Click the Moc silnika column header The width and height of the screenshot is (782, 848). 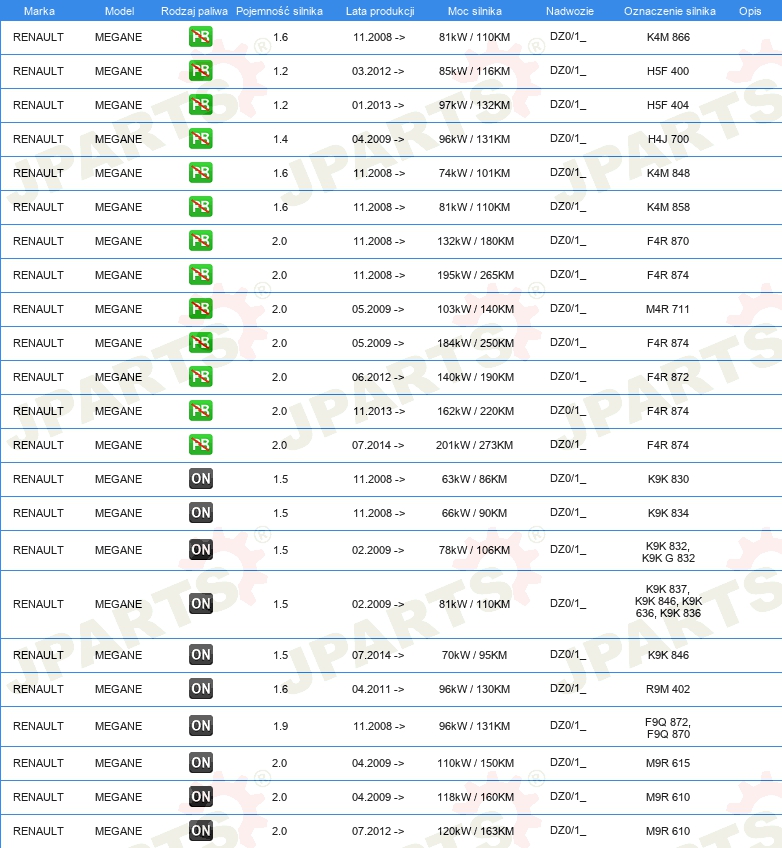coord(475,11)
